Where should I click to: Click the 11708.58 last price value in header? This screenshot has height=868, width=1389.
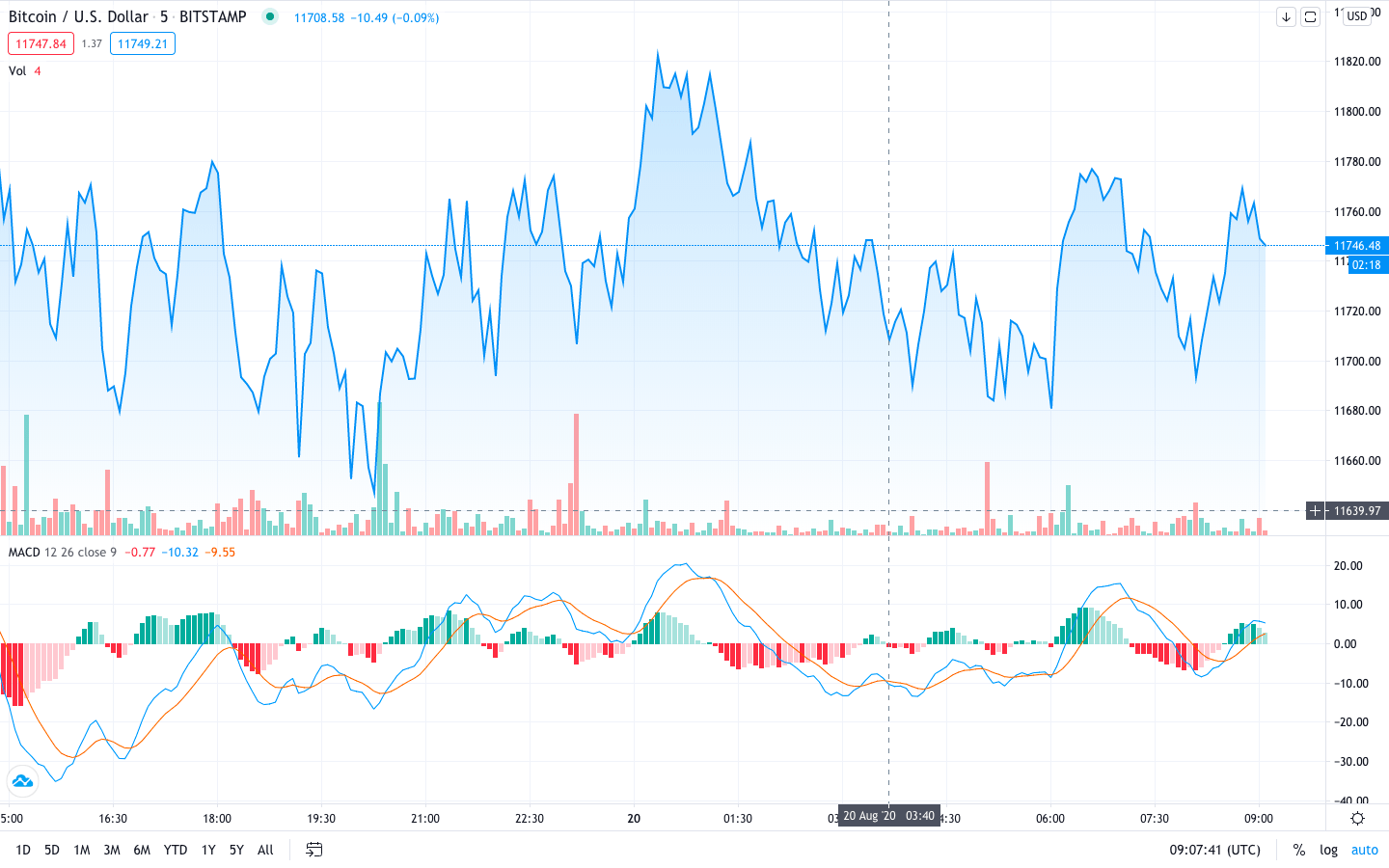pos(319,17)
